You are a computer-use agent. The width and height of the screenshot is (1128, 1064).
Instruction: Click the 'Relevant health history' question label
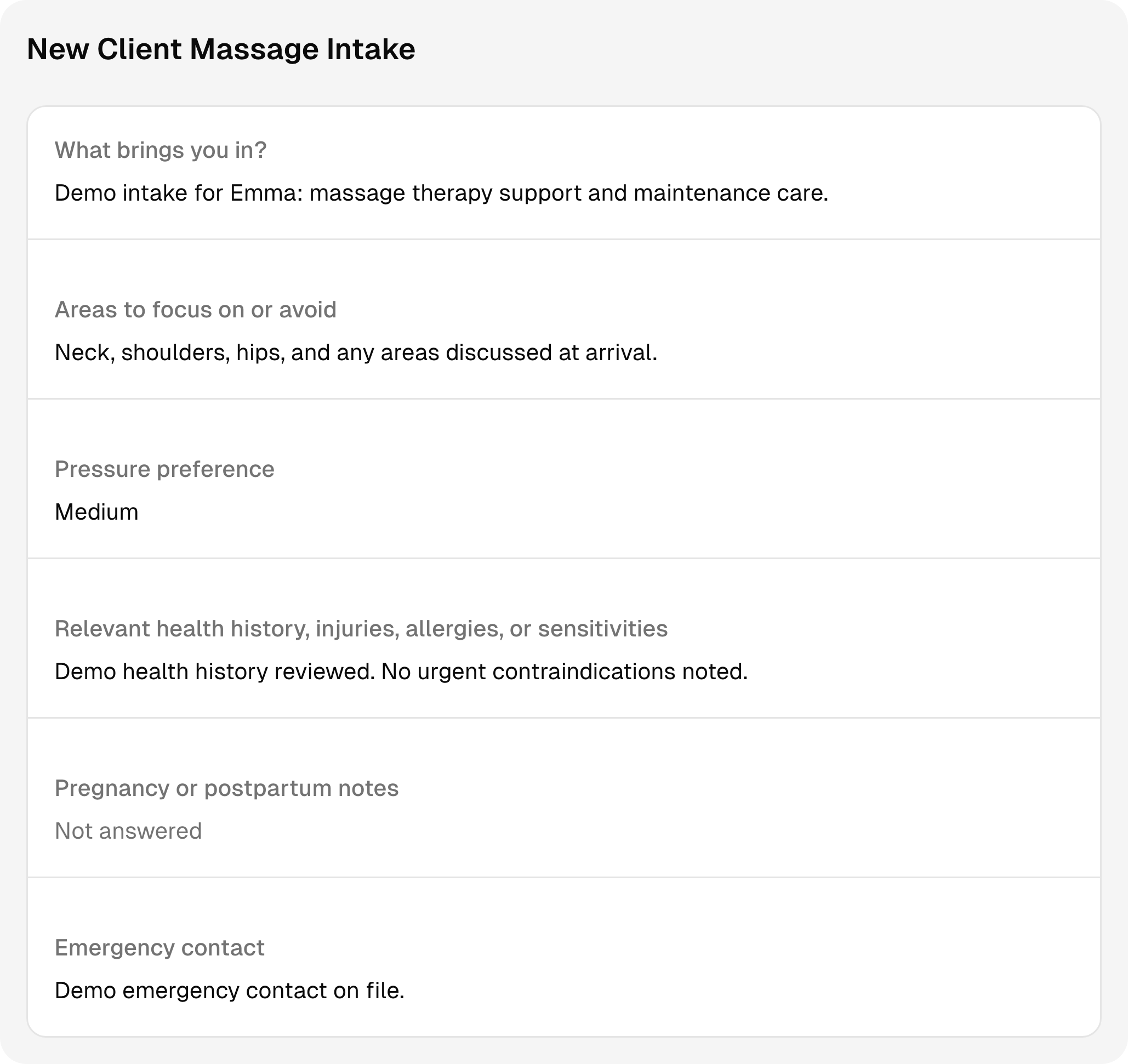pyautogui.click(x=361, y=629)
